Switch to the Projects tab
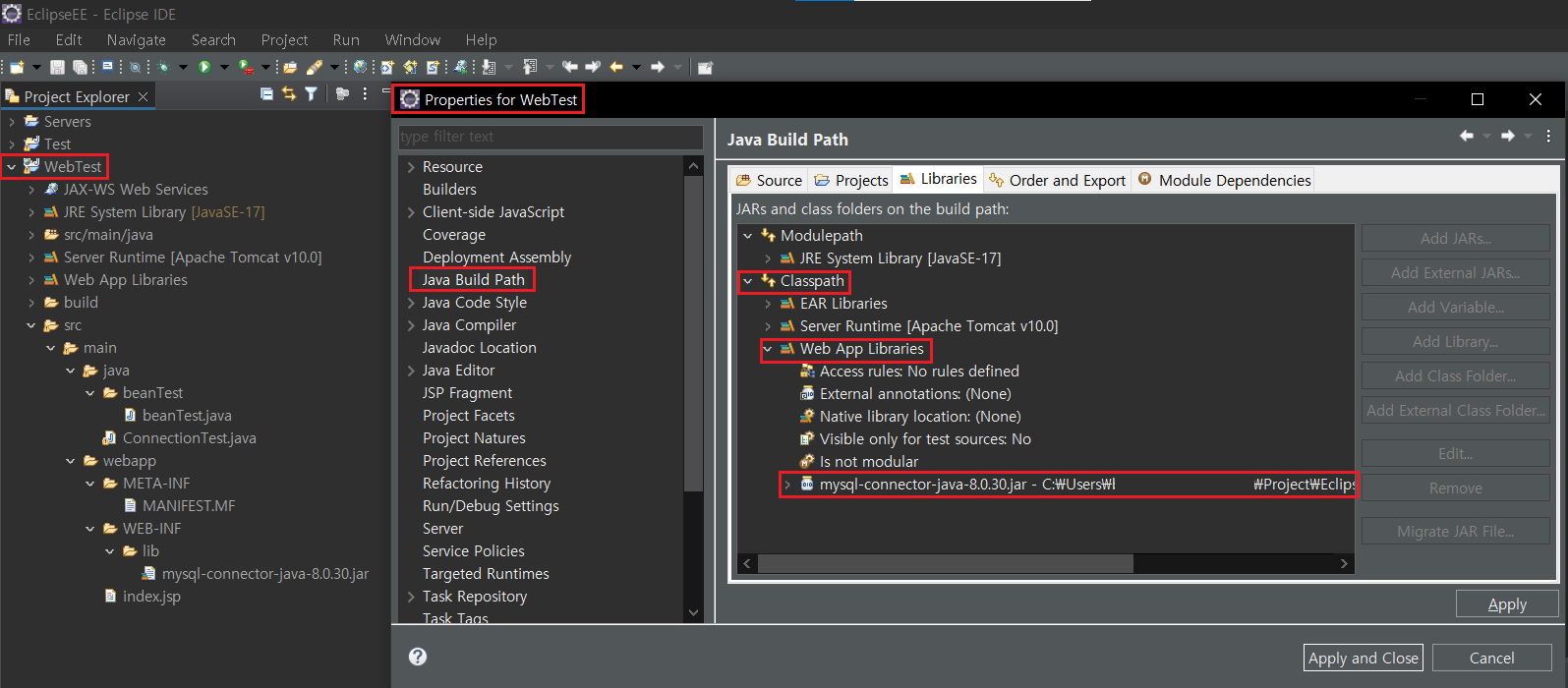The height and width of the screenshot is (688, 1568). [851, 180]
